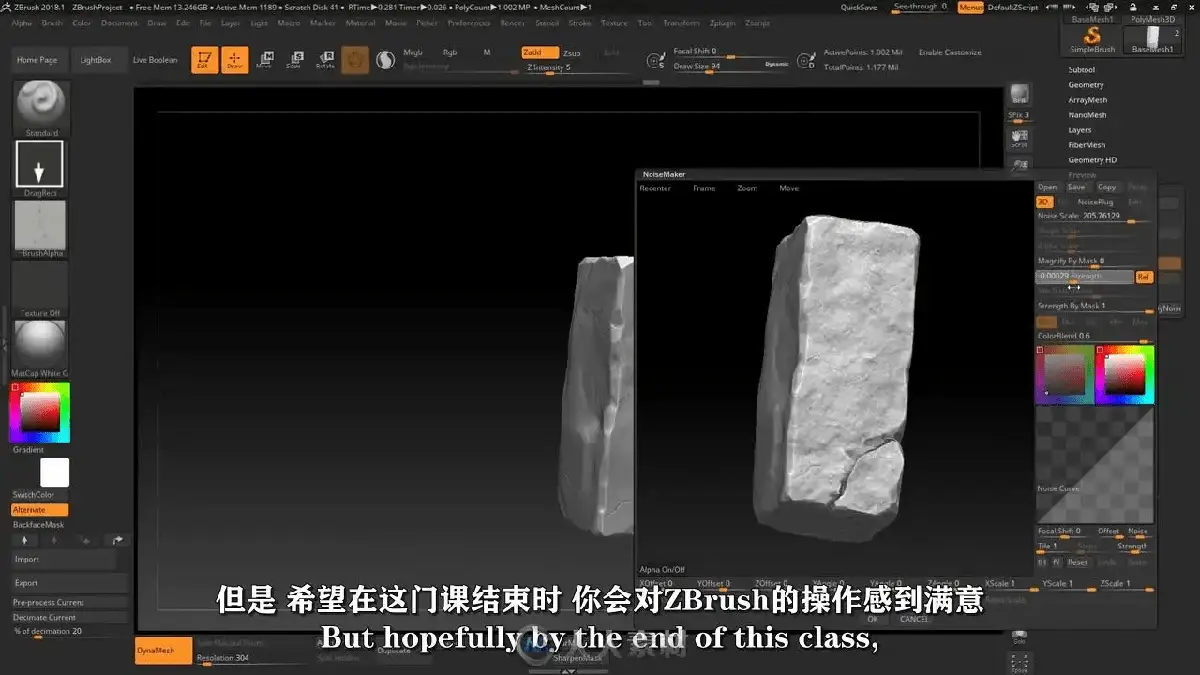Open the Document menu

[120, 22]
